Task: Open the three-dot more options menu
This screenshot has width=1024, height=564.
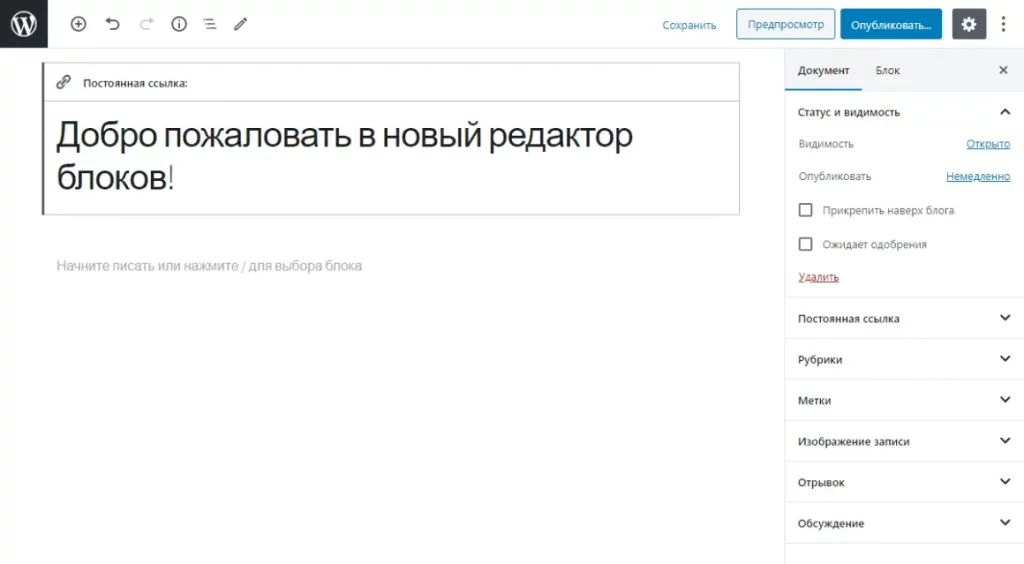Action: (x=1004, y=24)
